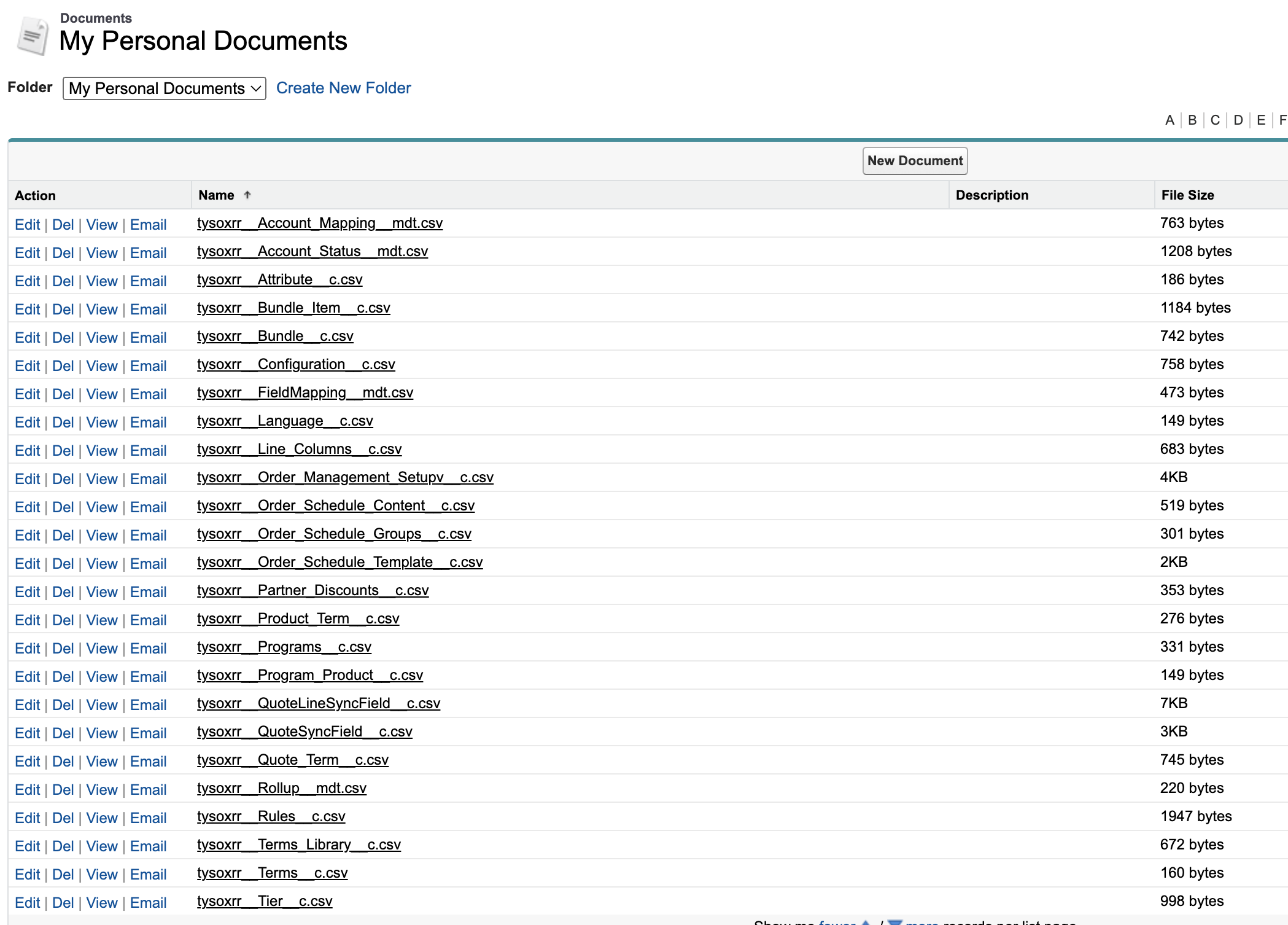The image size is (1288, 925).
Task: Delete the Tier c.csv document
Action: [63, 903]
